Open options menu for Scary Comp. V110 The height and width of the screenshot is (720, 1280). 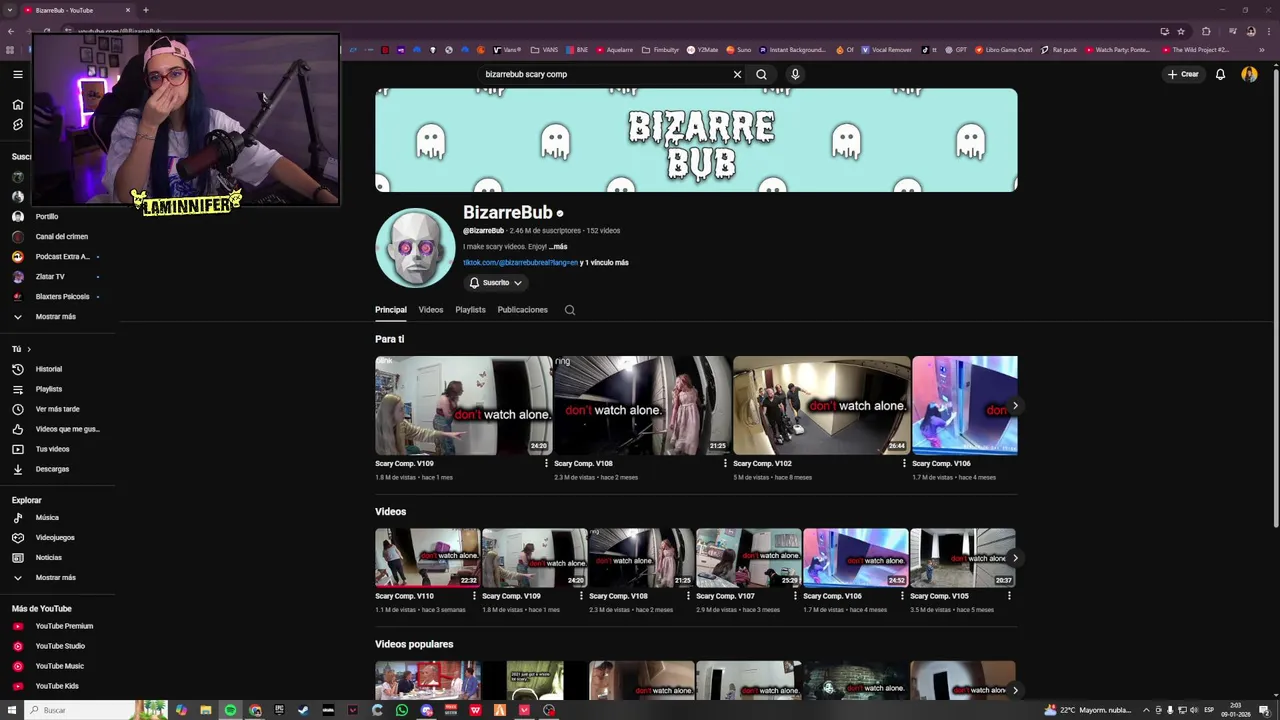click(474, 596)
